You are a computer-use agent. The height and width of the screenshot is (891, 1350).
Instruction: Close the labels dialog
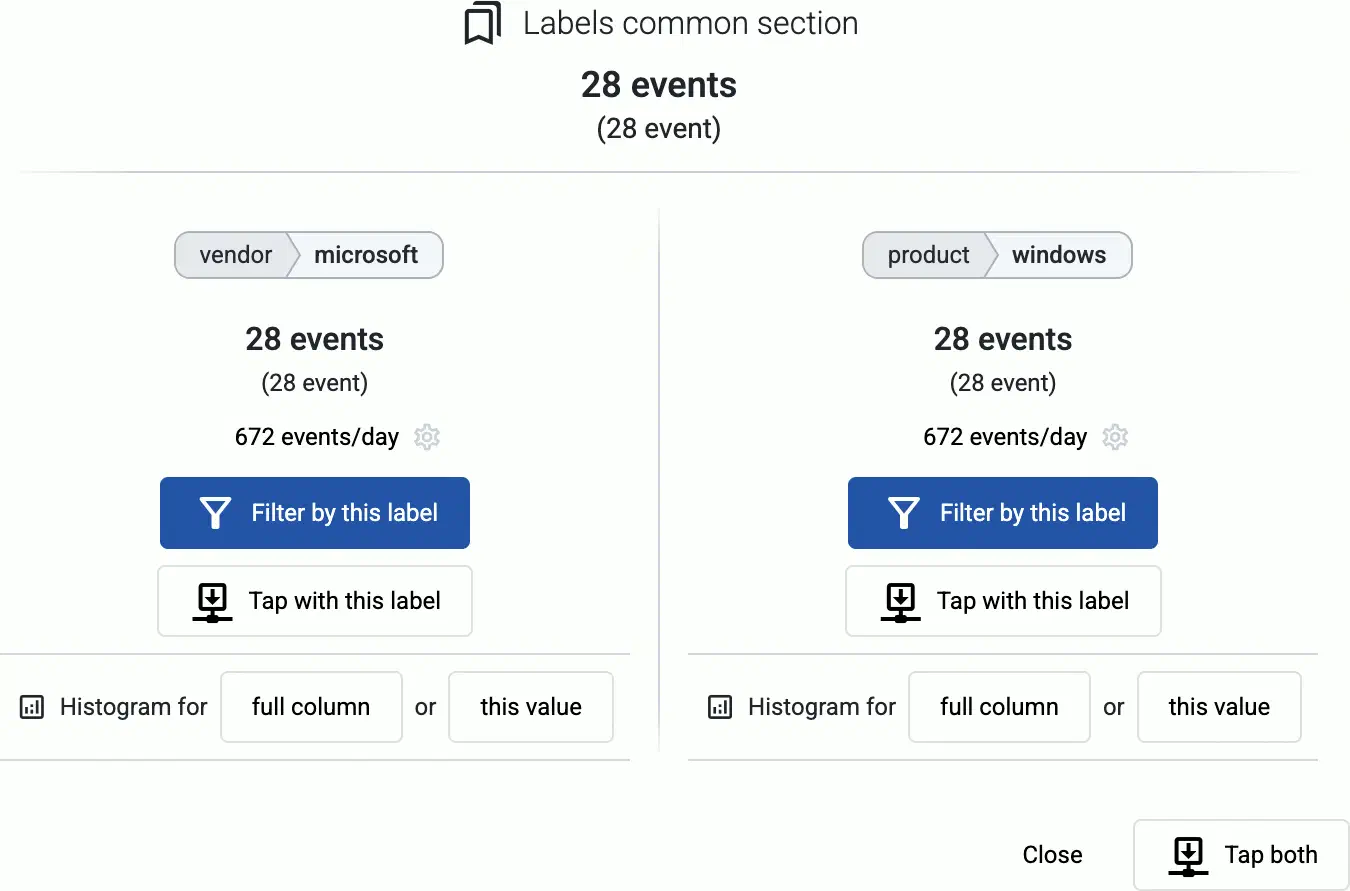(1052, 855)
